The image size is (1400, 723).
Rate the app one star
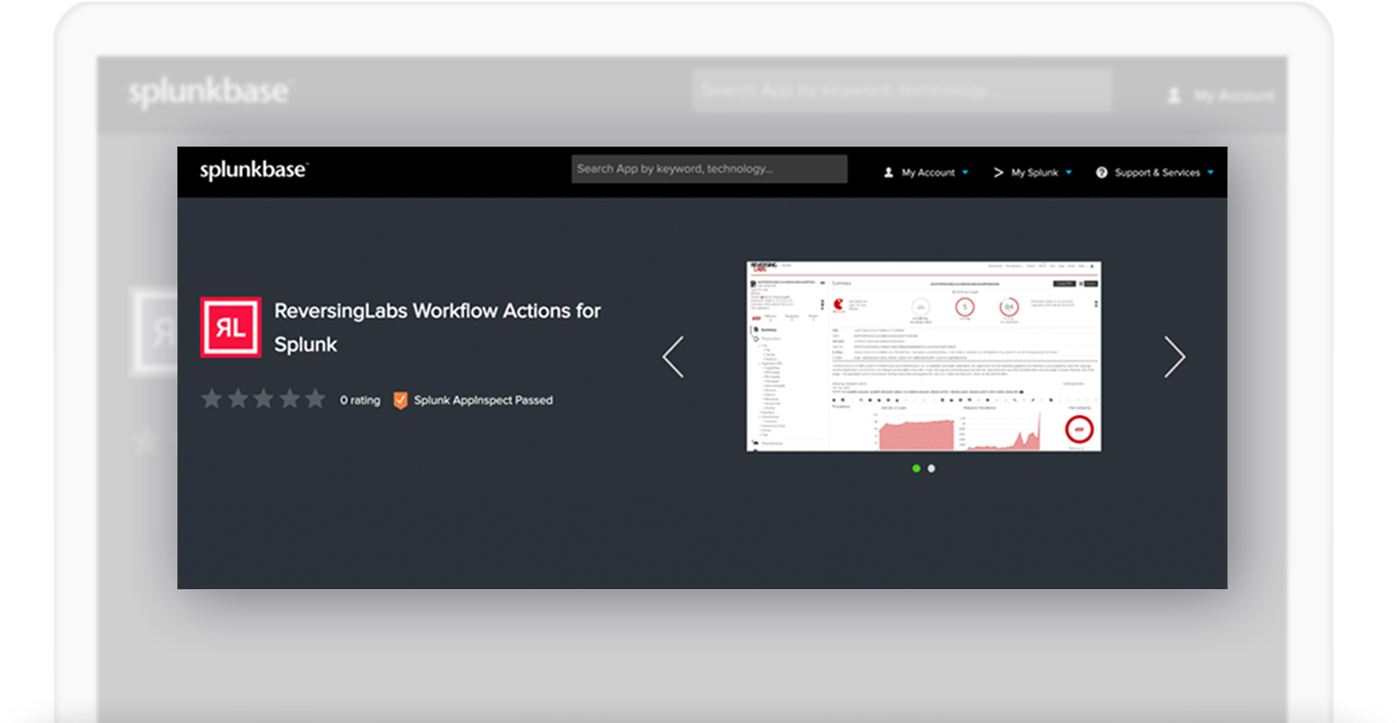(x=211, y=399)
